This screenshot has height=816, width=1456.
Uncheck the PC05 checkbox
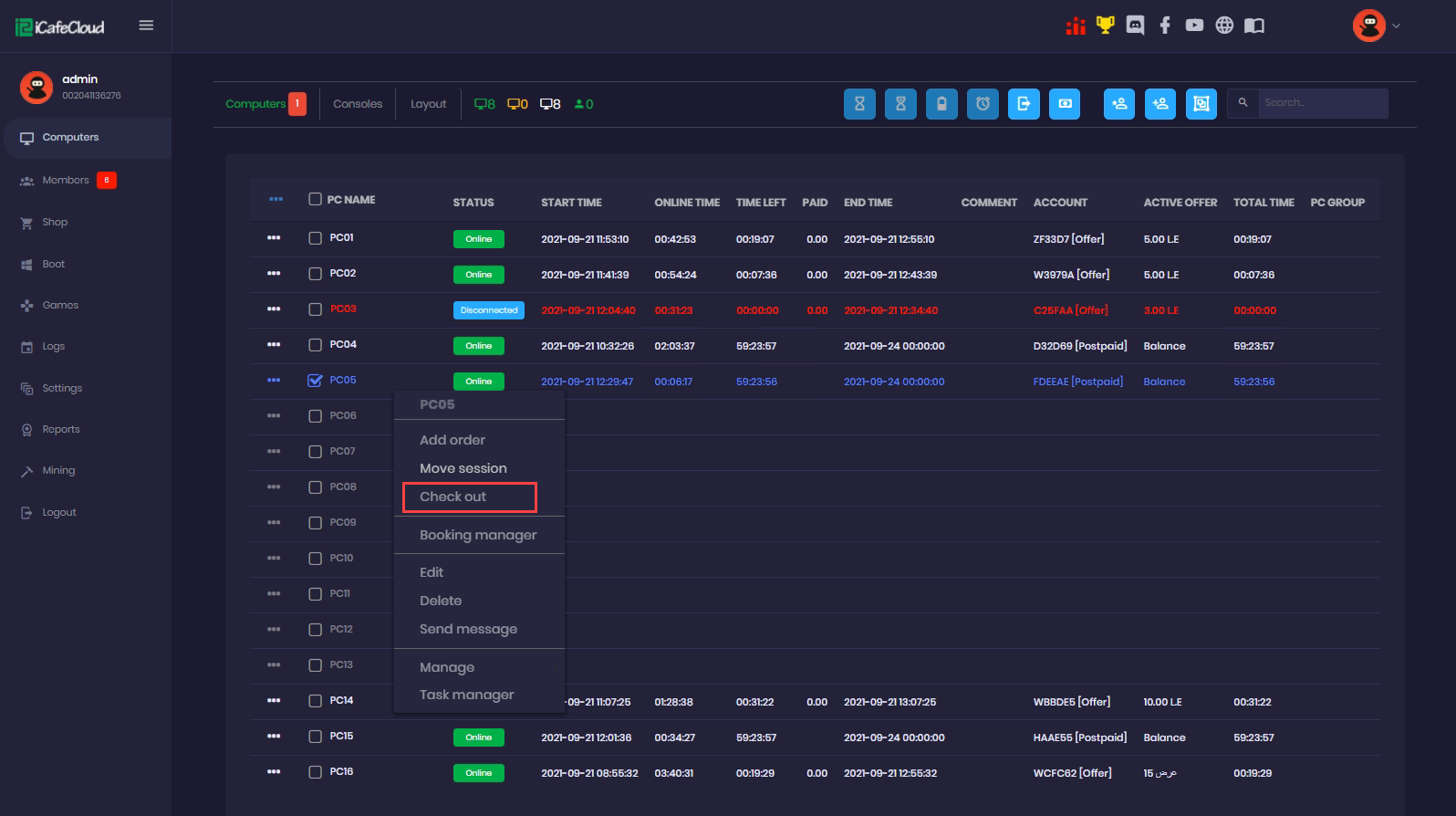[x=315, y=381]
